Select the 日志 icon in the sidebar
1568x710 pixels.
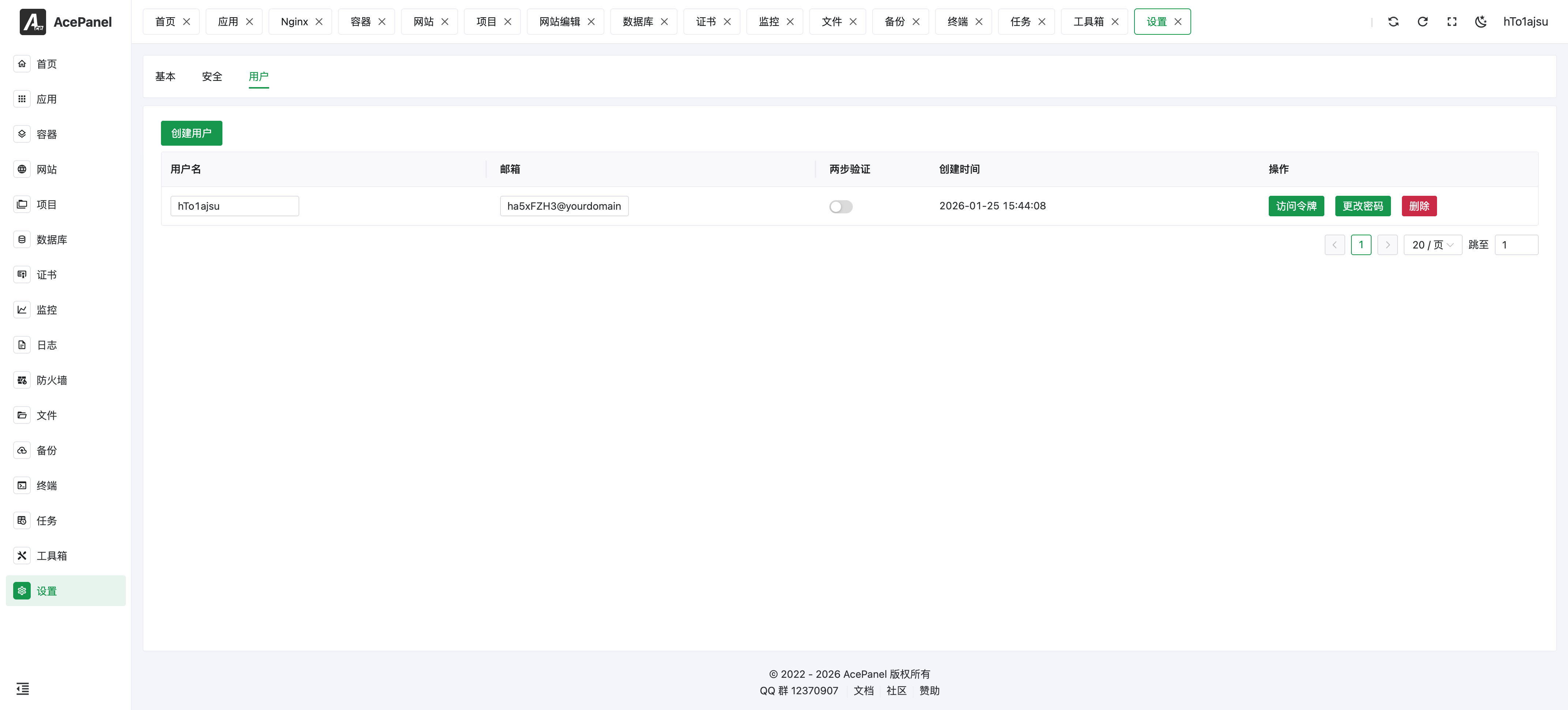click(x=22, y=345)
